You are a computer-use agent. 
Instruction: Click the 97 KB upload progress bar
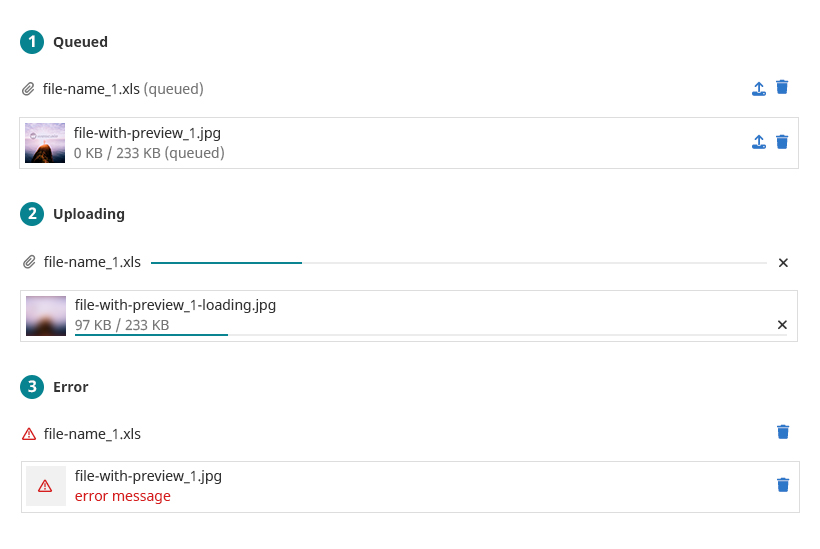(431, 335)
